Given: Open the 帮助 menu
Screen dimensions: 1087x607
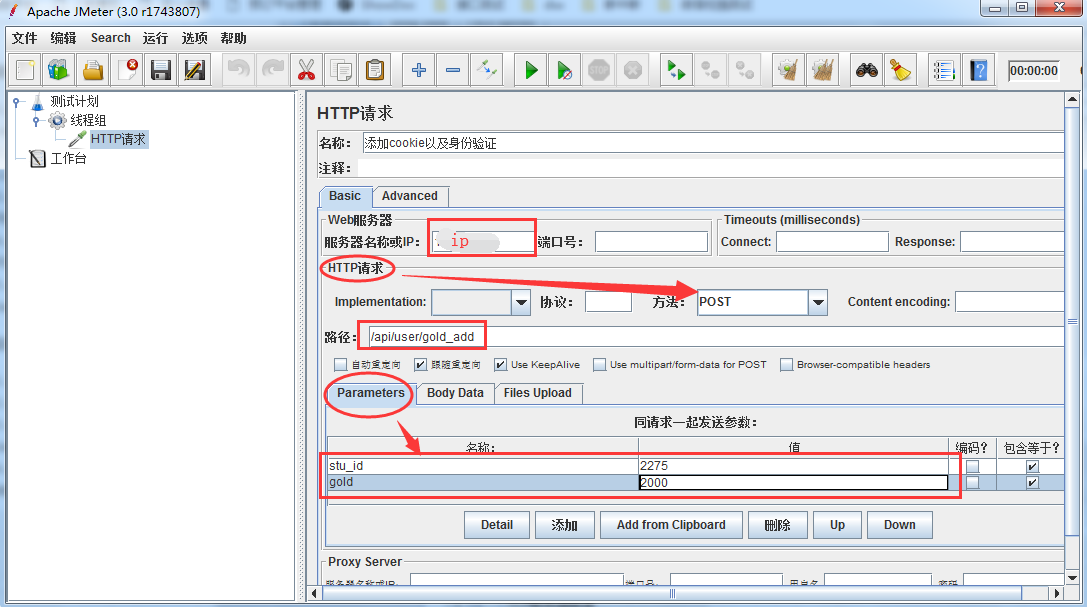Looking at the screenshot, I should click(x=234, y=38).
